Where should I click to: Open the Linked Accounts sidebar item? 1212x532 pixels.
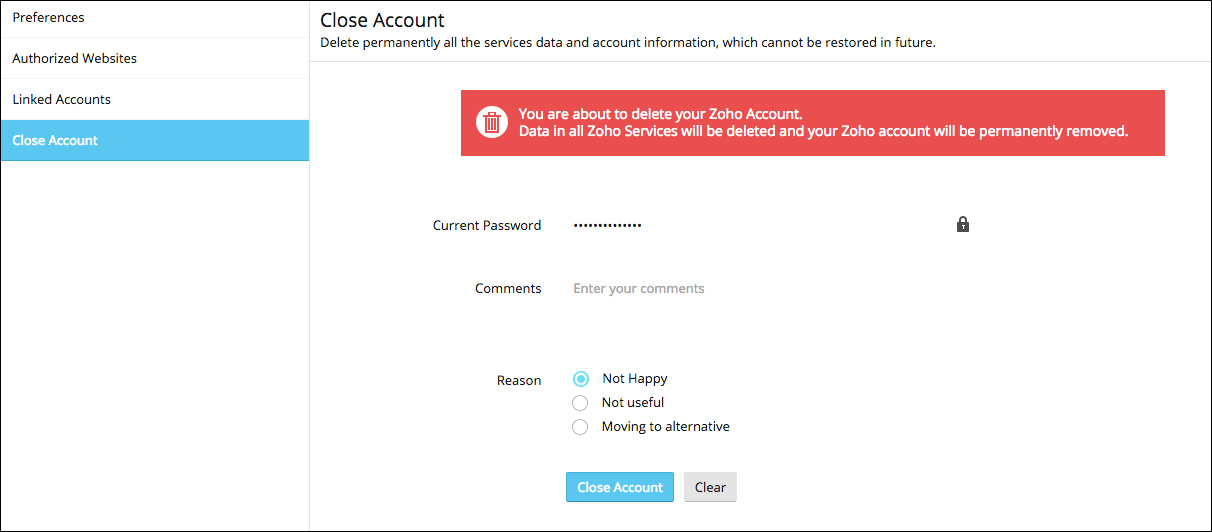pos(62,100)
